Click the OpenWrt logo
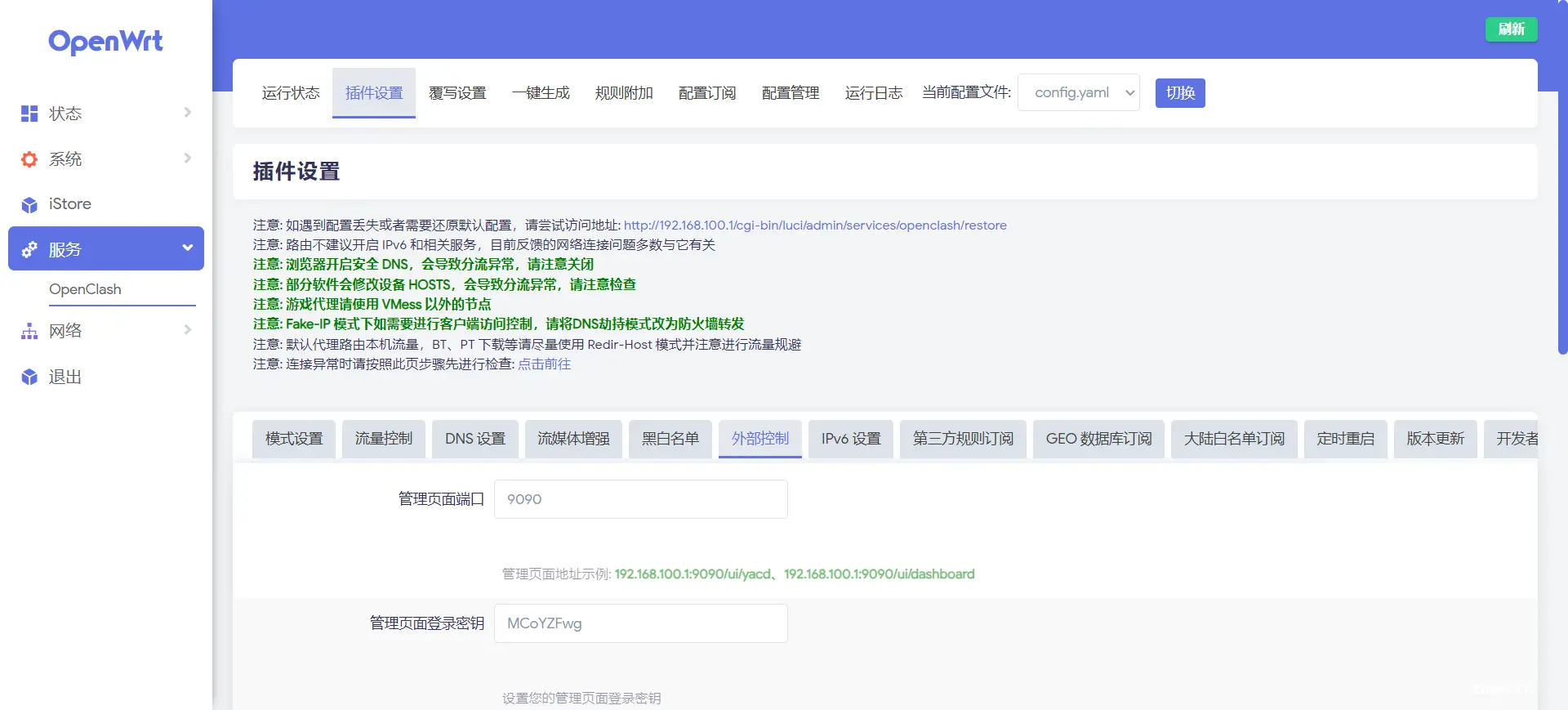This screenshot has width=1568, height=710. coord(105,41)
